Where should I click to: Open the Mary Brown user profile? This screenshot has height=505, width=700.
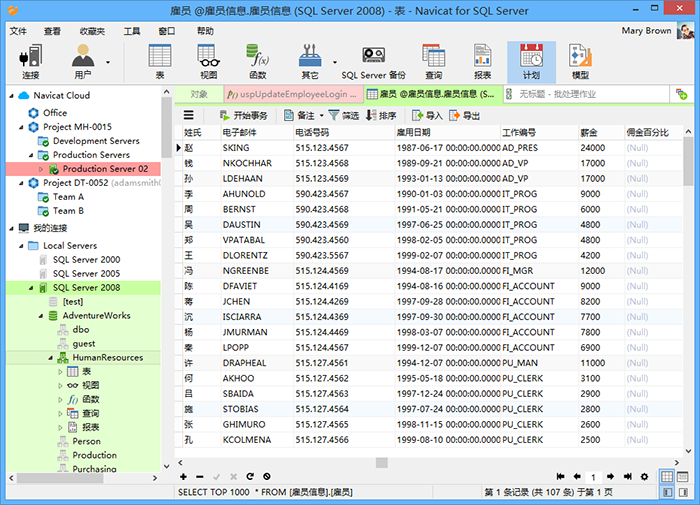click(x=657, y=31)
